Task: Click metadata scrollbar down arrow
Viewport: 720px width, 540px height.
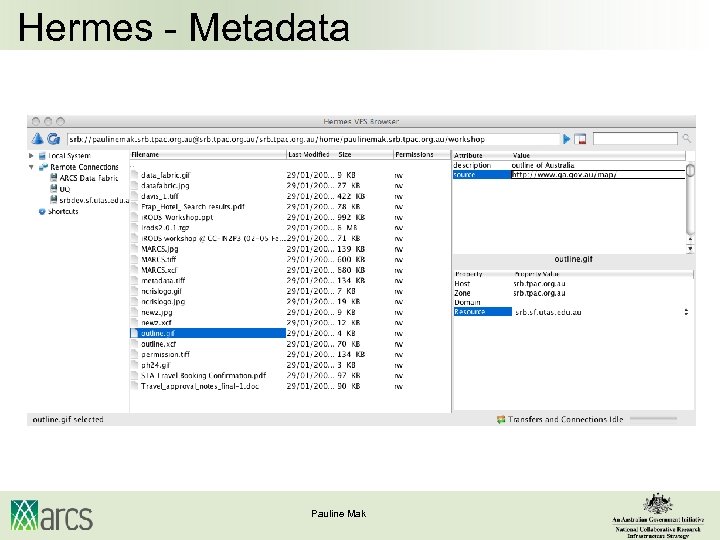Action: (x=690, y=248)
